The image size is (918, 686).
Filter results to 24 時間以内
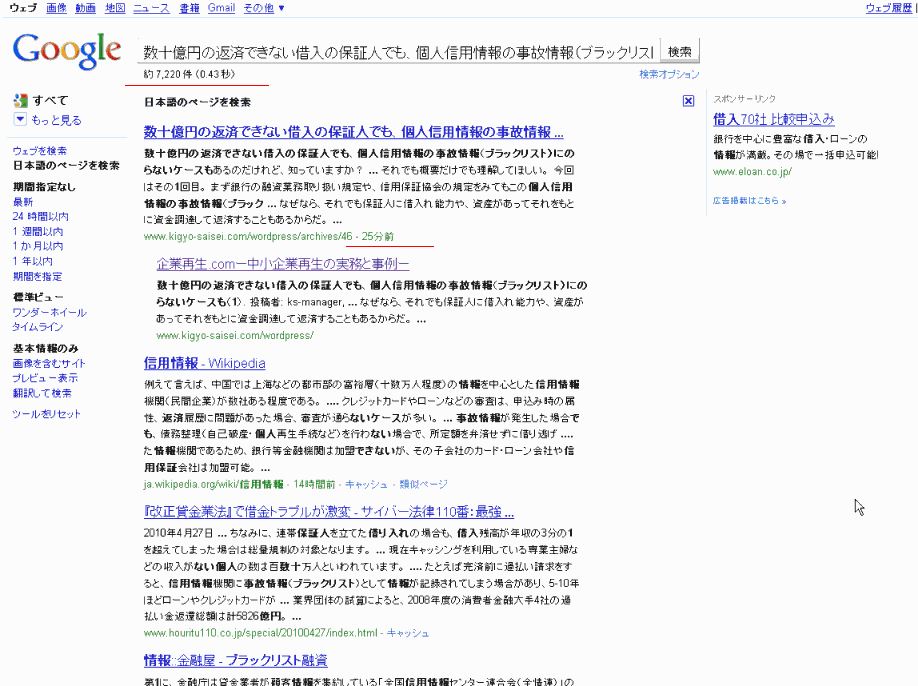(x=40, y=217)
